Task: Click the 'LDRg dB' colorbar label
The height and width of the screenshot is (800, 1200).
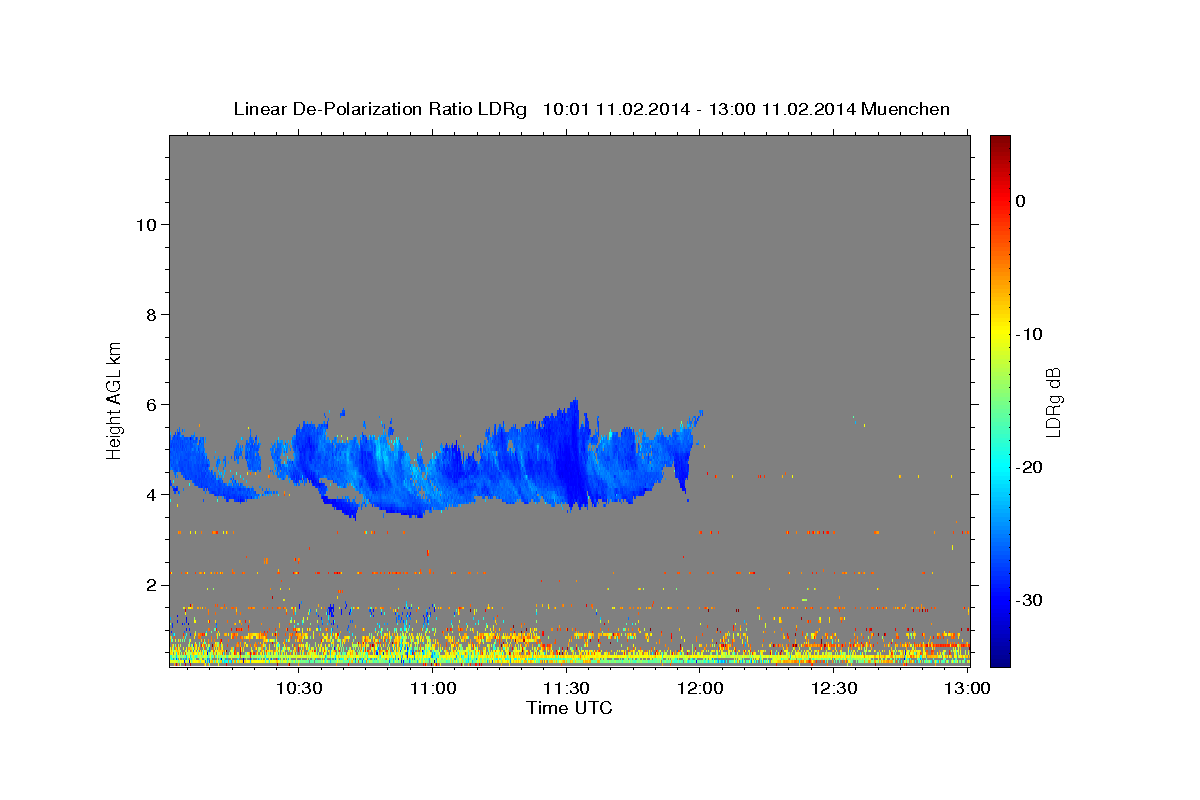Action: [x=1052, y=402]
